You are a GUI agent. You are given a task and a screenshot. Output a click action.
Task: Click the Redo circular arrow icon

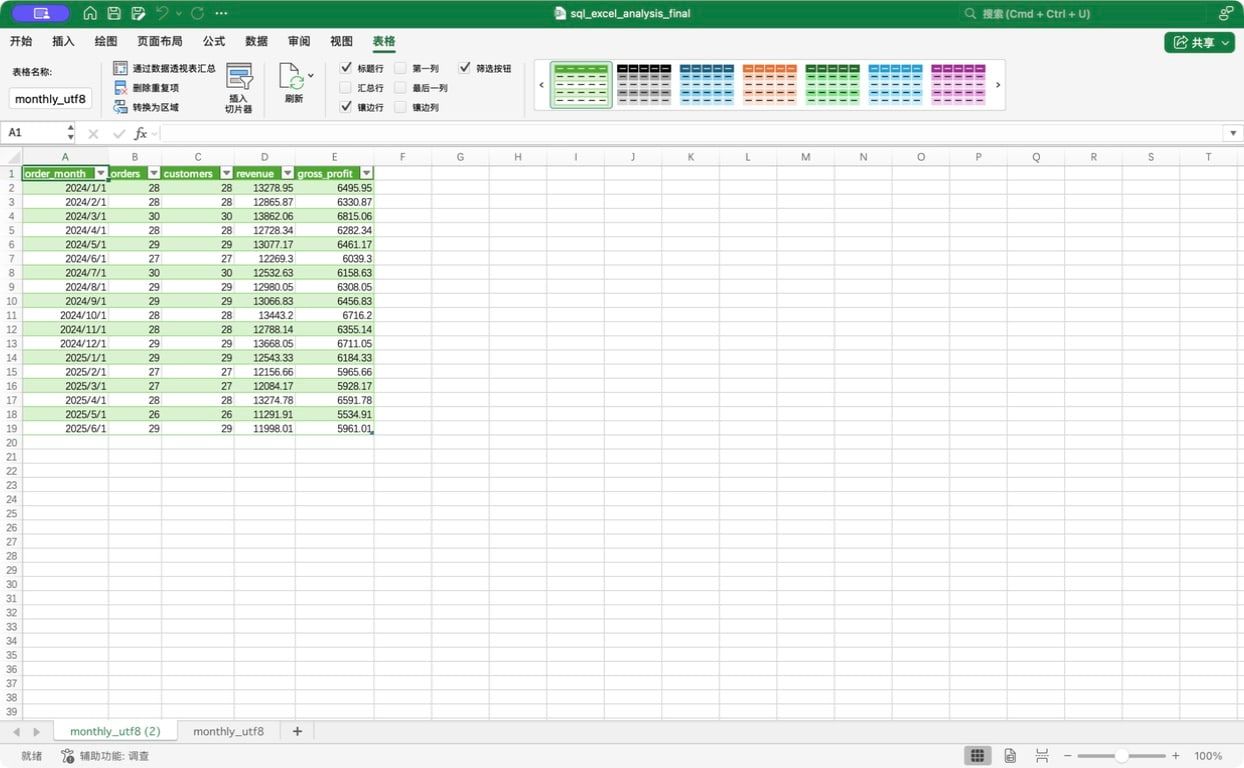pos(198,14)
